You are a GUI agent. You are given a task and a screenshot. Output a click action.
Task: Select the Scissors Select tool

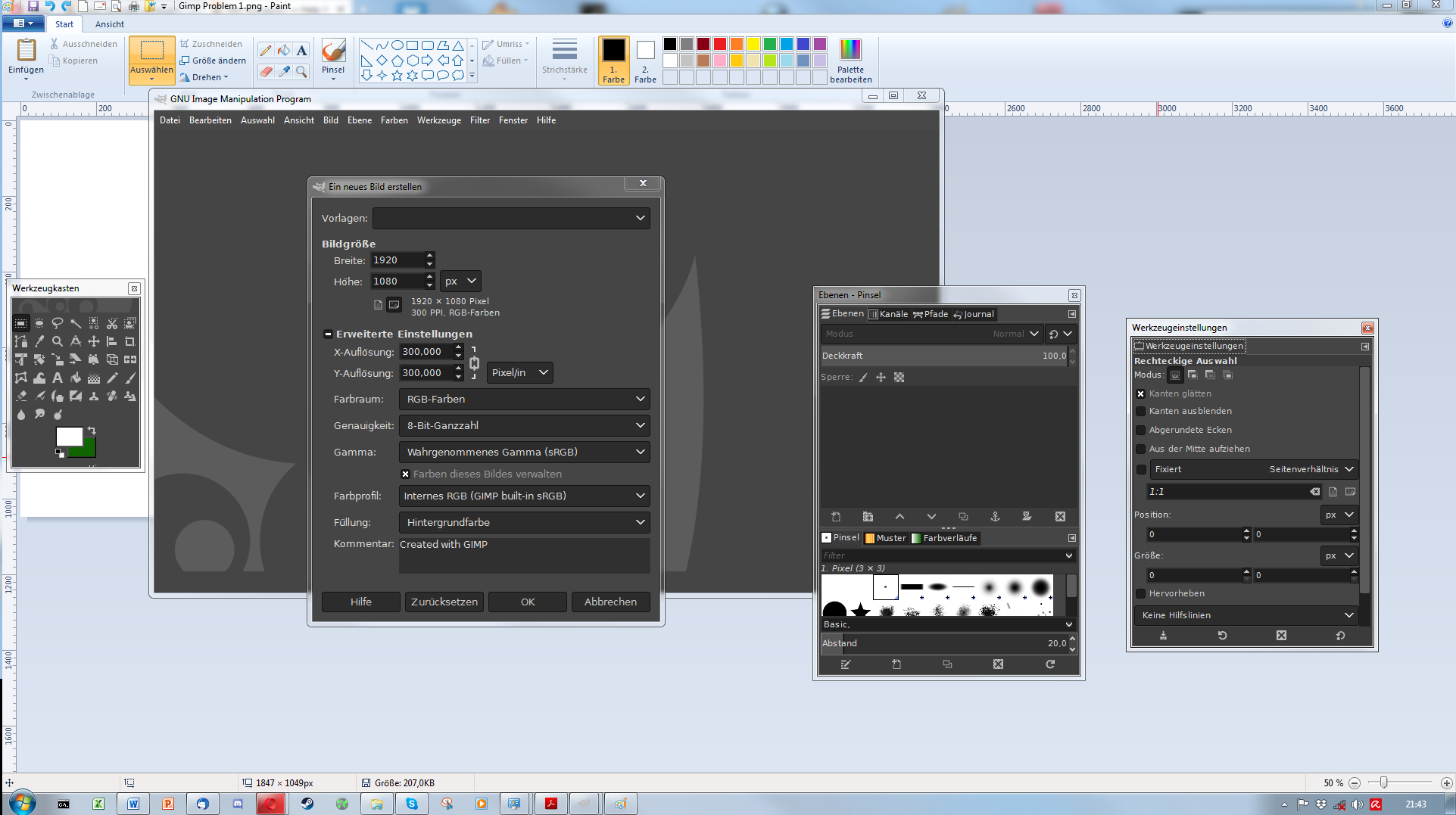[x=112, y=323]
